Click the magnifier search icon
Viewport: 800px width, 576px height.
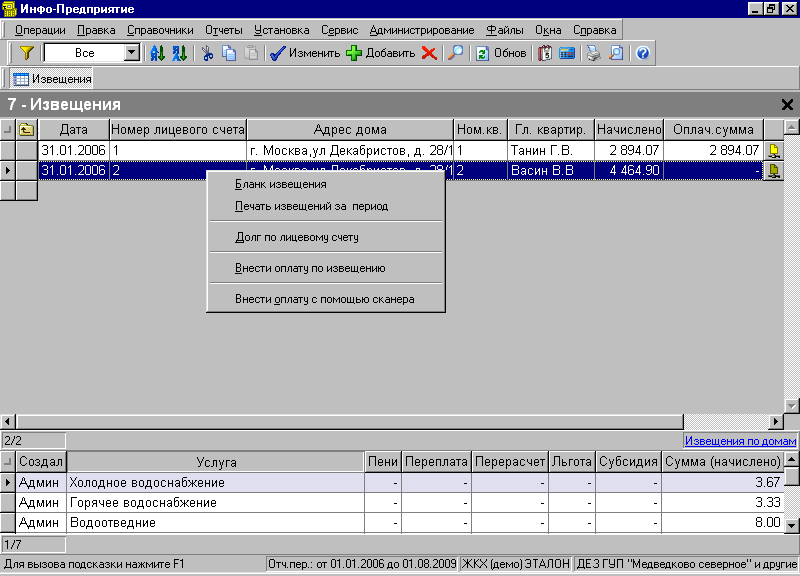[x=455, y=53]
